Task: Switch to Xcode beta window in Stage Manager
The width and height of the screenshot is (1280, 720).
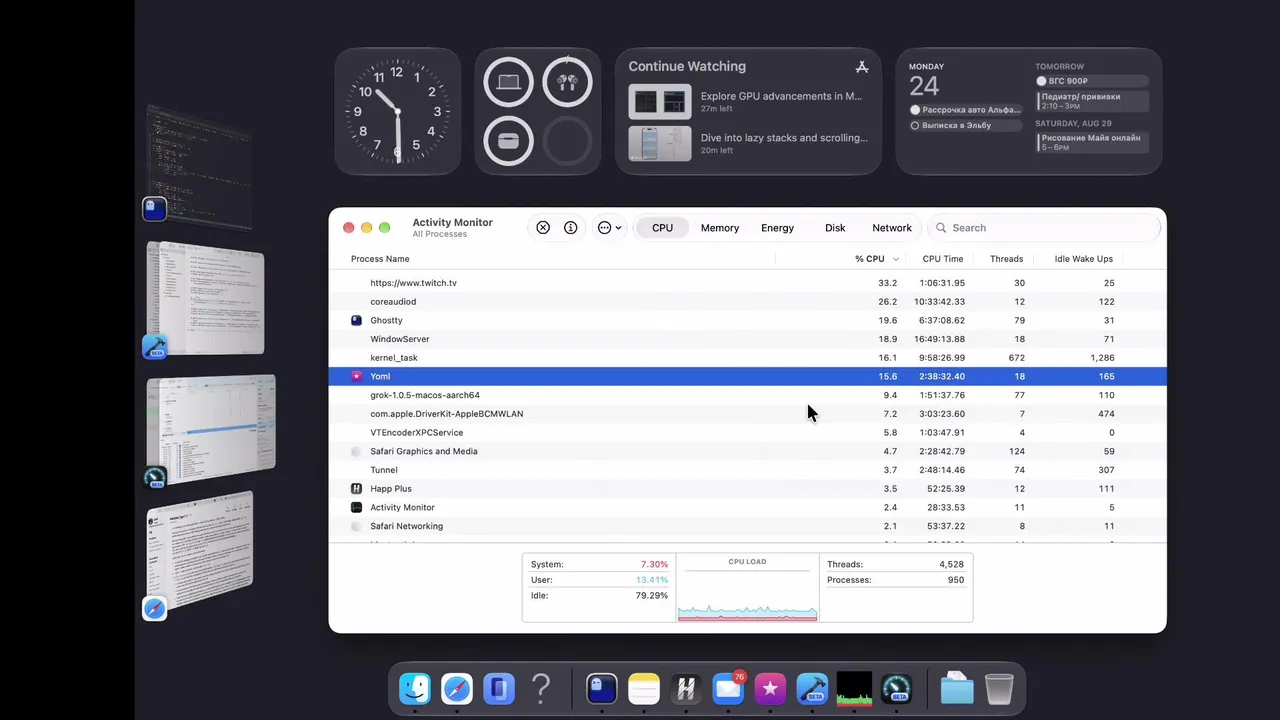Action: 204,300
